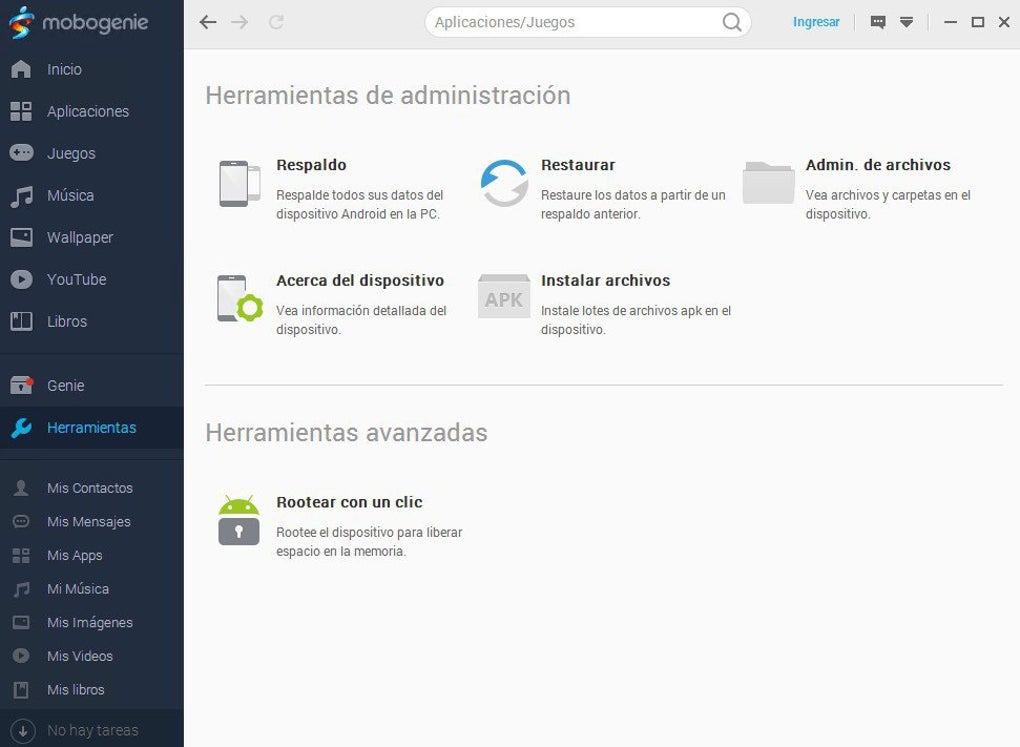The height and width of the screenshot is (747, 1020).
Task: Switch to Aplicaciones section
Action: 88,112
